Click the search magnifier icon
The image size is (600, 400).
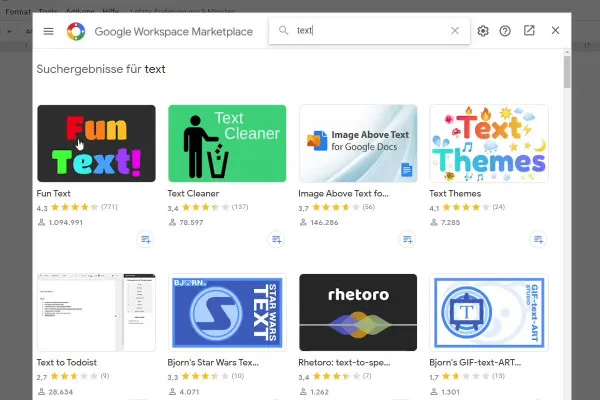point(283,30)
